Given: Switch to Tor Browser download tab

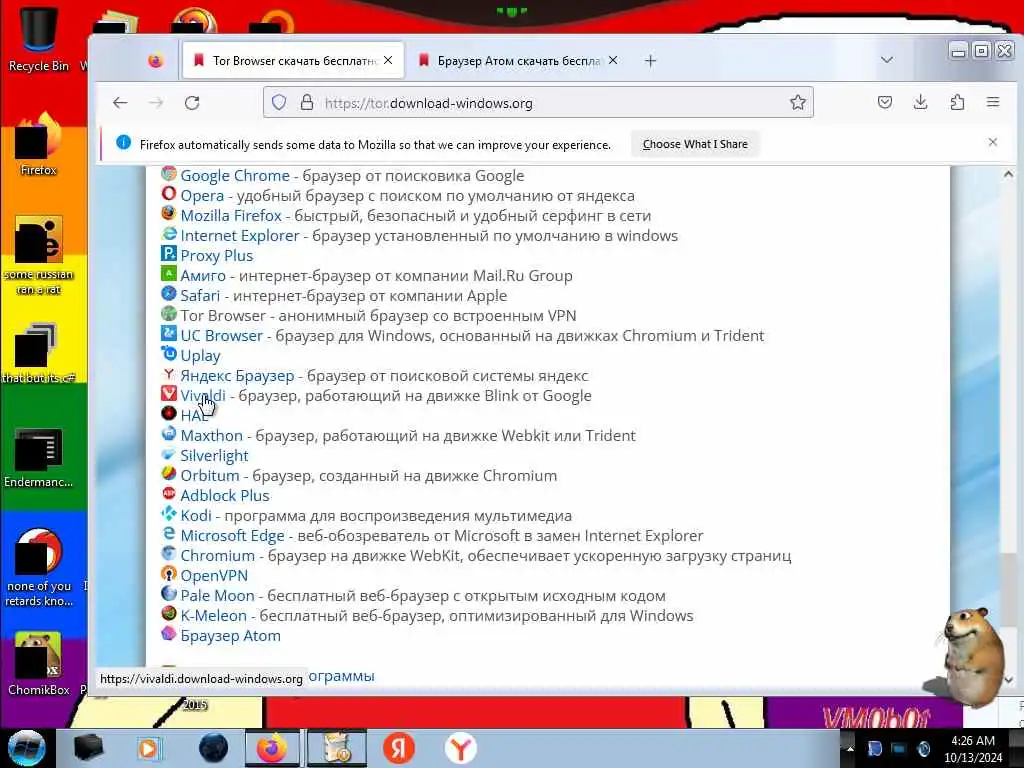Looking at the screenshot, I should [x=293, y=61].
